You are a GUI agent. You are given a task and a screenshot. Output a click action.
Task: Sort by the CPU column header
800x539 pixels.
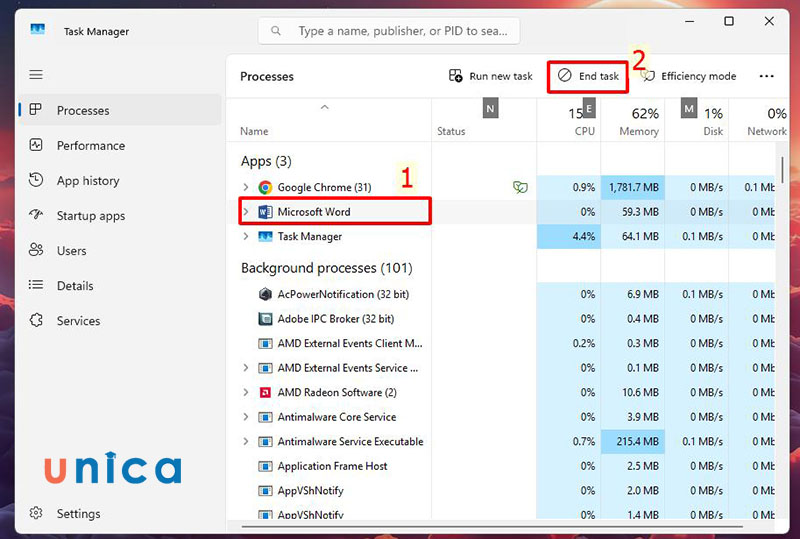coord(569,120)
